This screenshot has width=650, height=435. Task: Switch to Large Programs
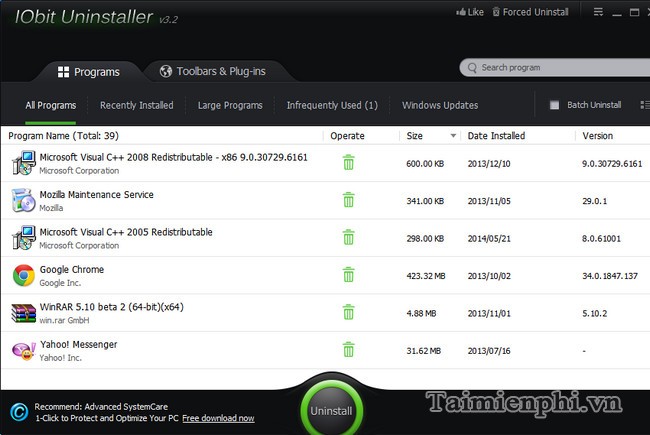point(230,105)
